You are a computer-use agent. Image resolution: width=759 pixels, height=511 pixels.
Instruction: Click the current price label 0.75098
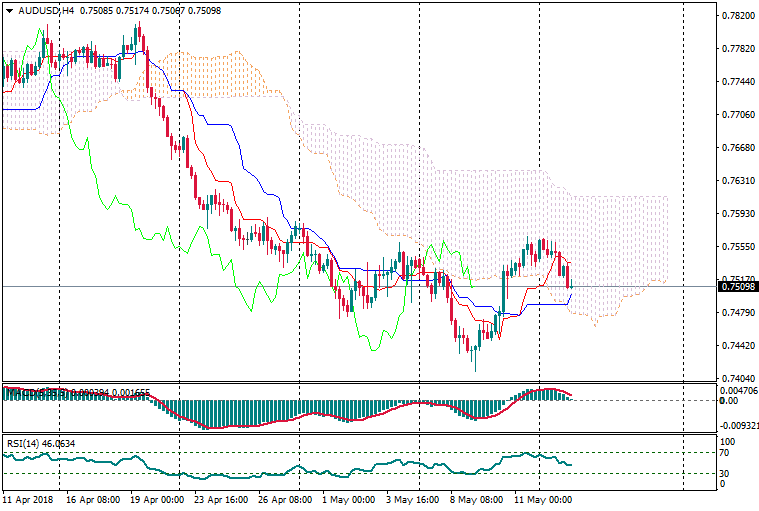(736, 287)
